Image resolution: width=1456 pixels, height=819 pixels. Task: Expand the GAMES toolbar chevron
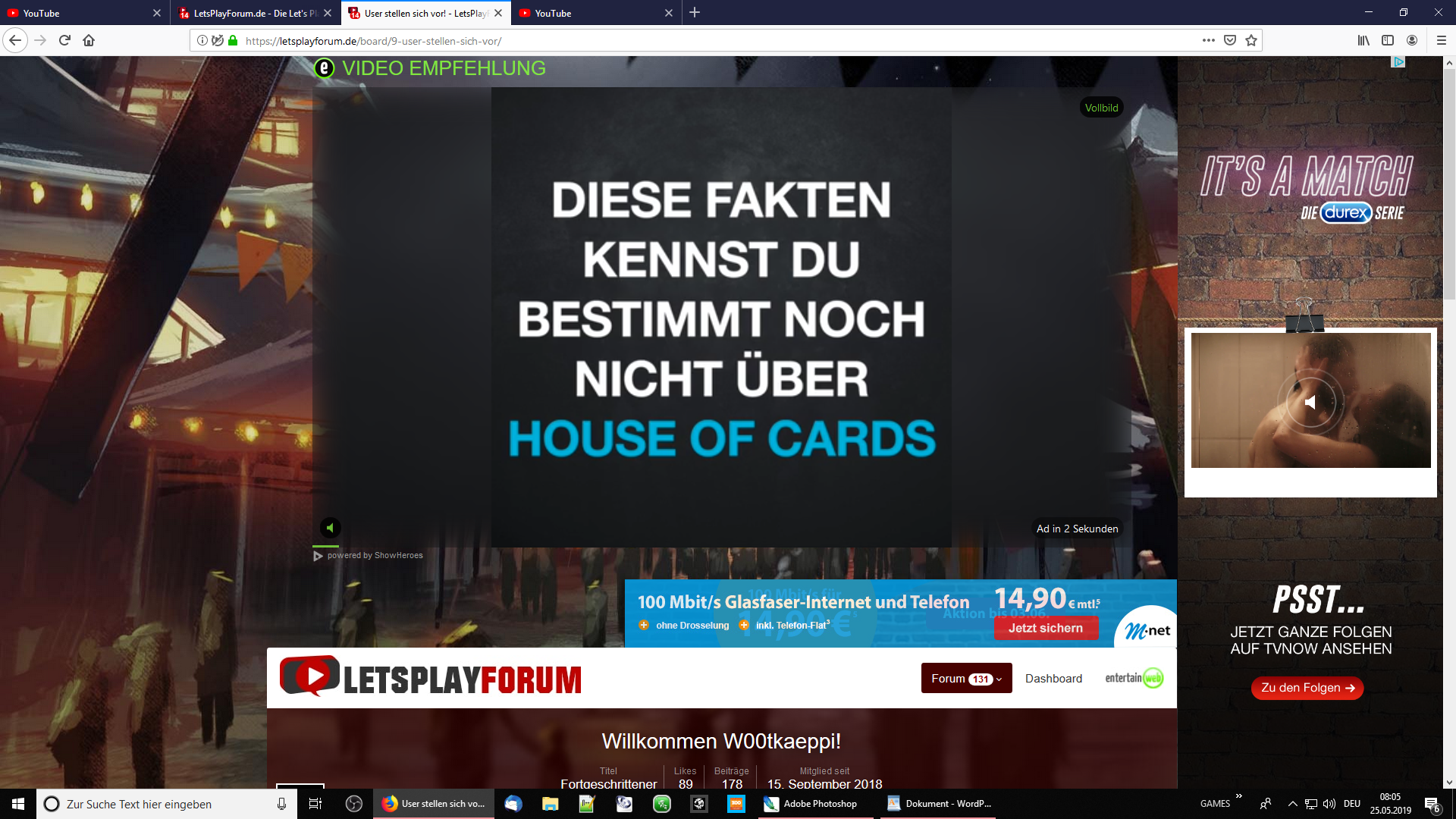[x=1238, y=796]
